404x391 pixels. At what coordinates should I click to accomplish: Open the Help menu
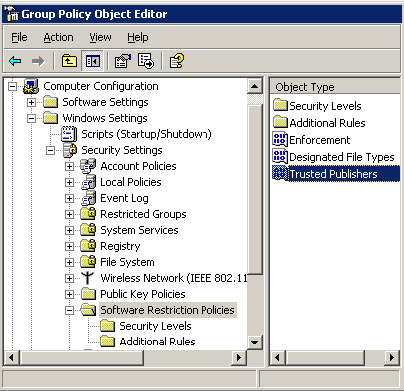pyautogui.click(x=138, y=37)
